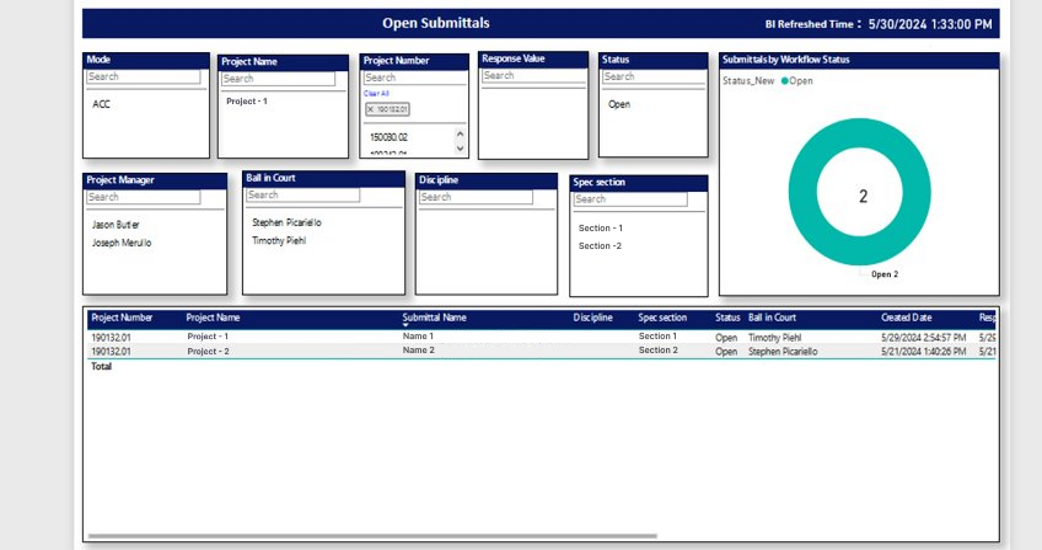Pick Section - 1 in Spec section slicer
The height and width of the screenshot is (550, 1042).
point(600,228)
